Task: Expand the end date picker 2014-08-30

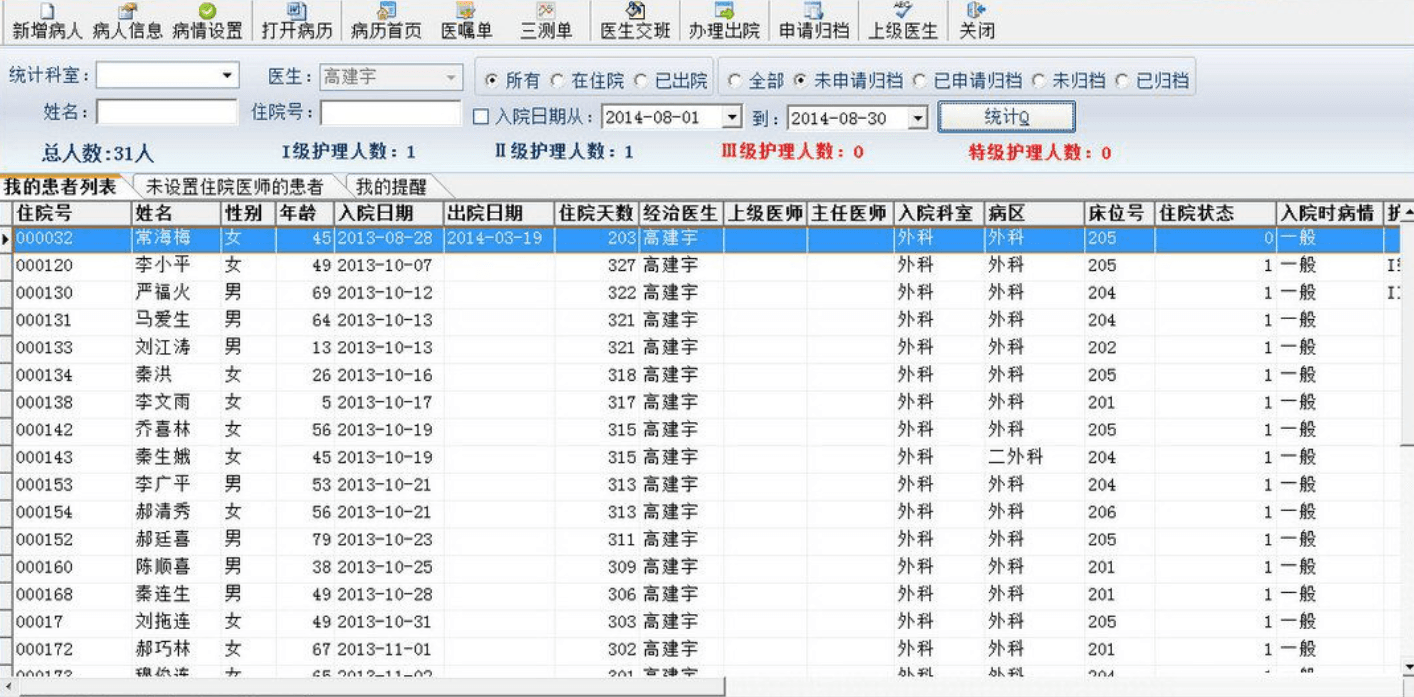Action: [919, 117]
